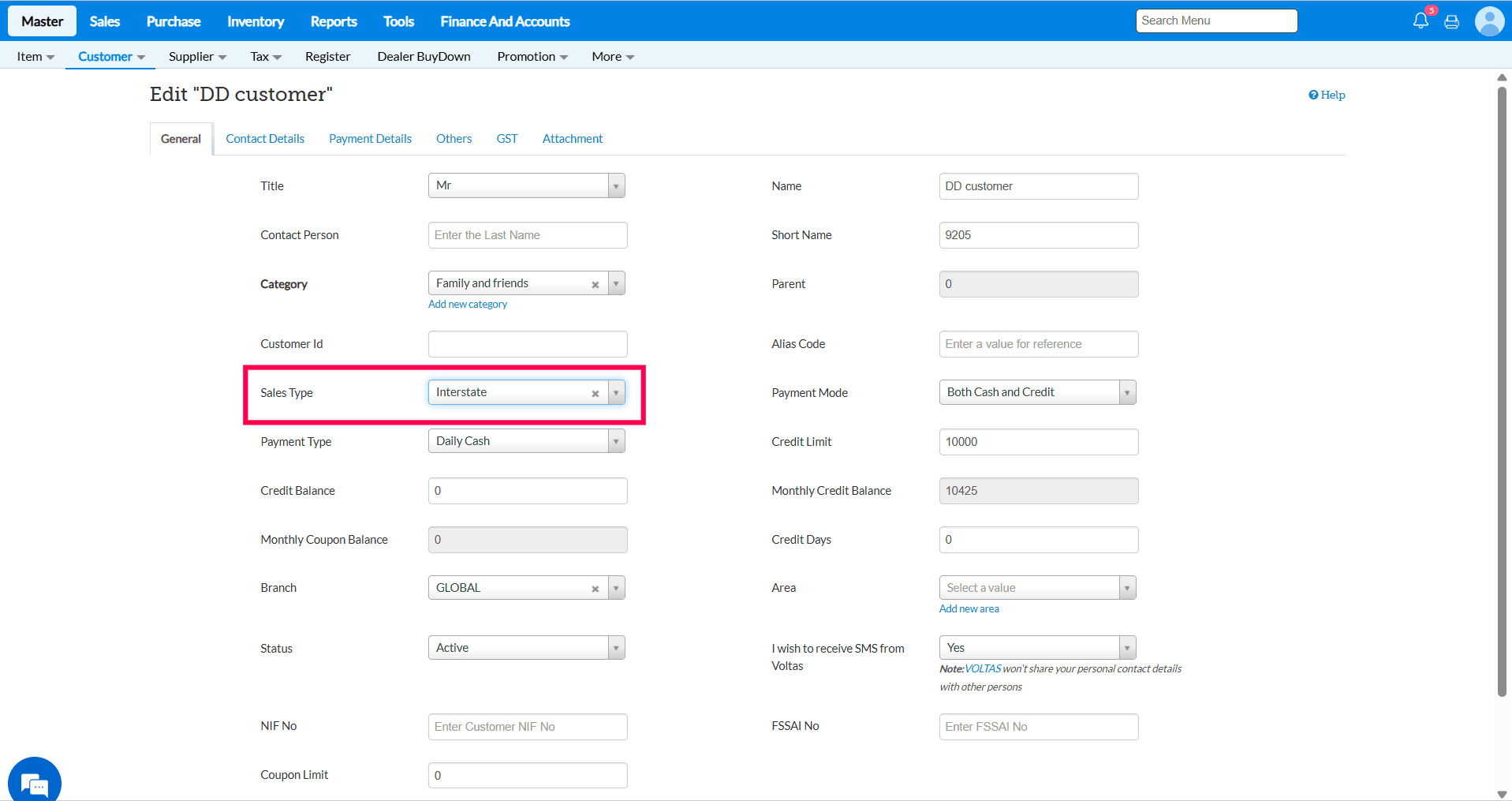Screen dimensions: 1512x801
Task: Open the GST tab
Action: [506, 139]
